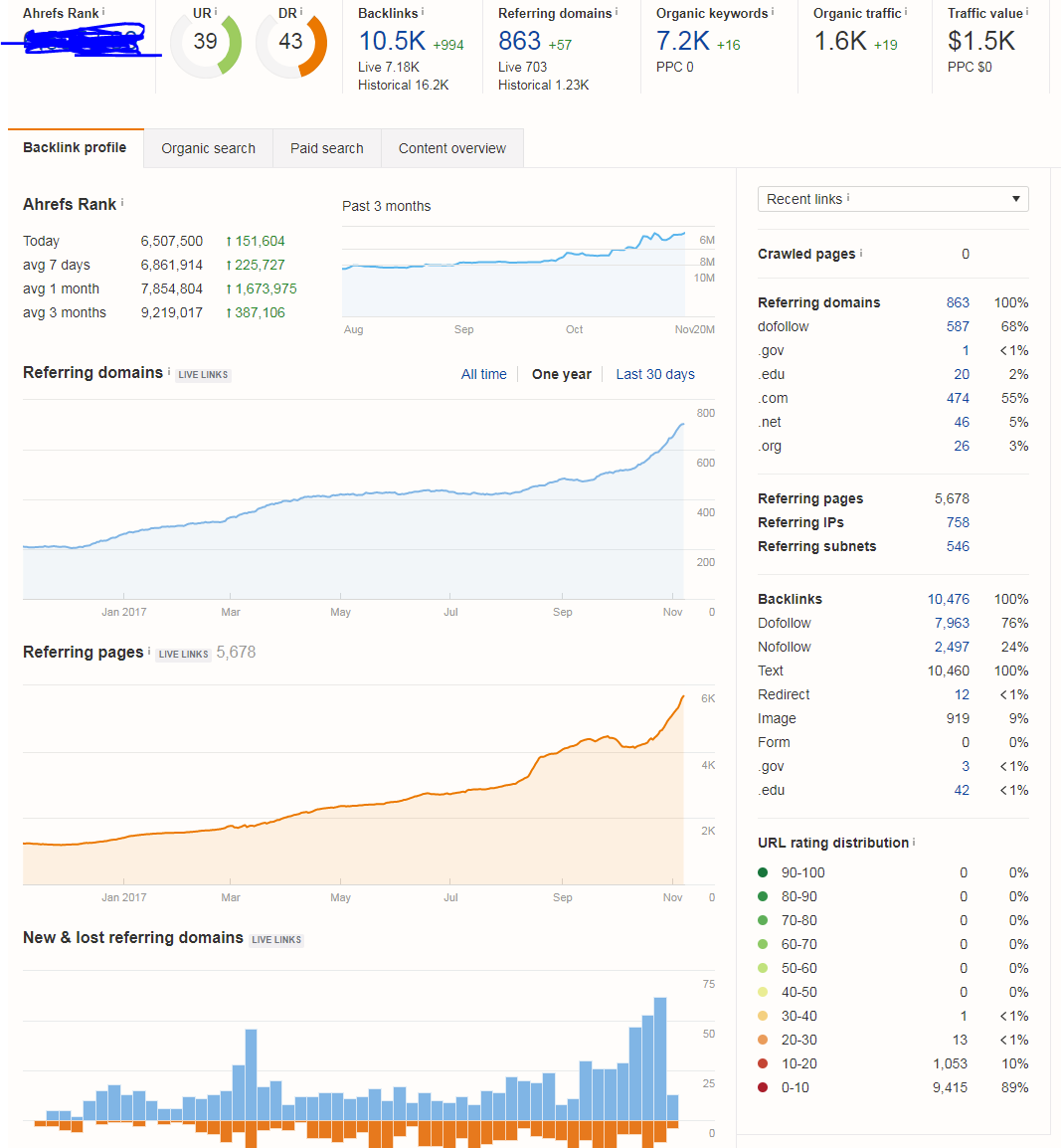This screenshot has height=1148, width=1061.
Task: Click the .net referring domains count 46
Action: [962, 423]
